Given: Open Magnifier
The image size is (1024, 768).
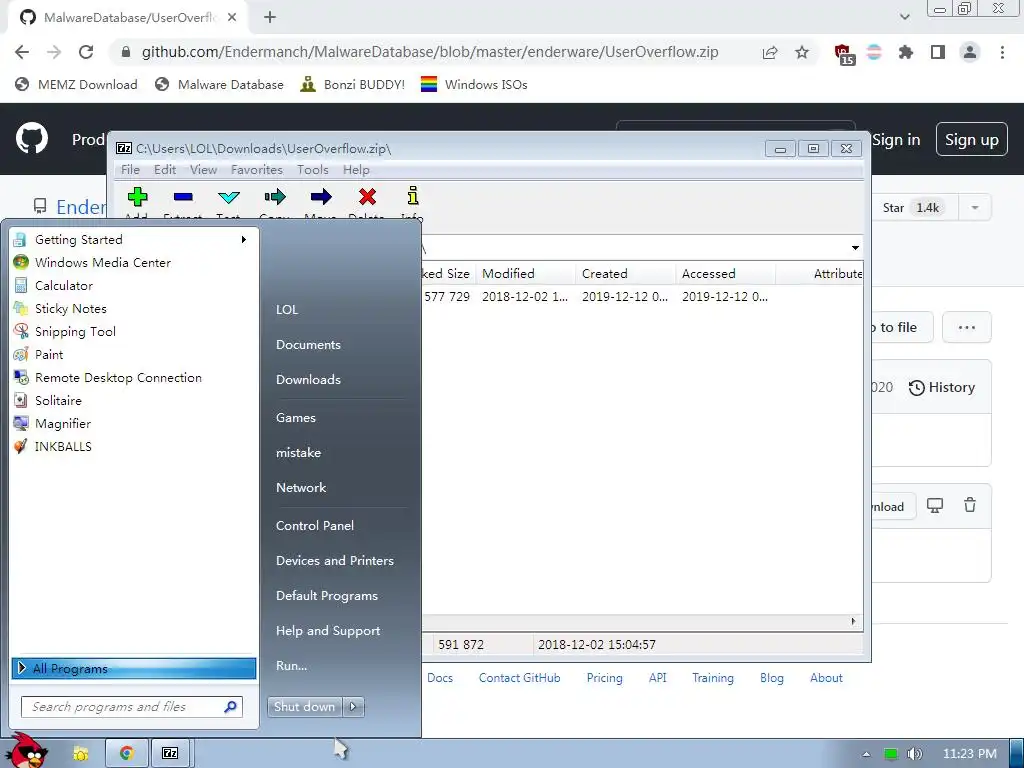Looking at the screenshot, I should [134, 423].
